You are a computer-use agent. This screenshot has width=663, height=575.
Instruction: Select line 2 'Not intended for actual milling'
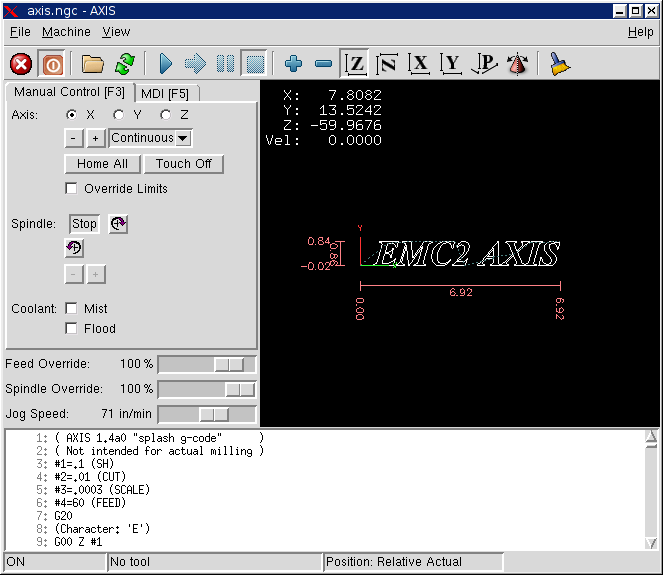(x=159, y=451)
